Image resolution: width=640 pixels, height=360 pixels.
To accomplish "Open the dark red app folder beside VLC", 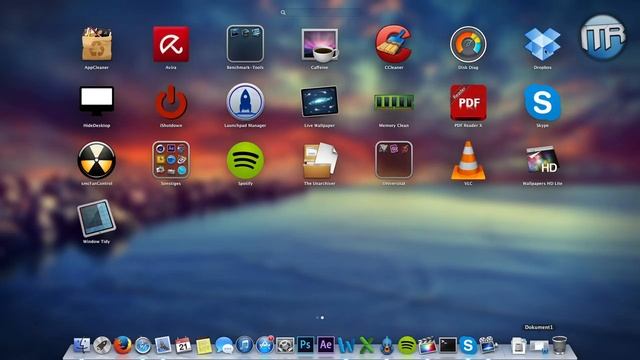I will tap(394, 160).
